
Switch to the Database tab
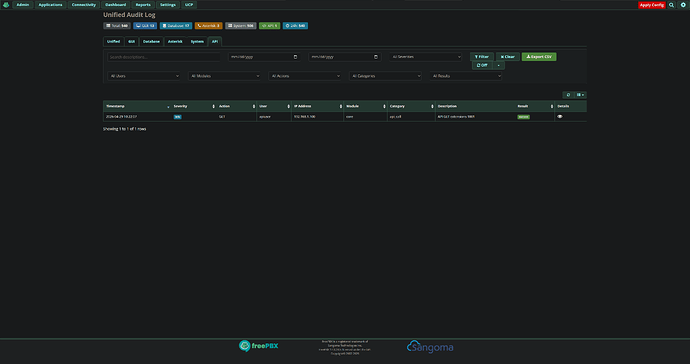tap(151, 42)
